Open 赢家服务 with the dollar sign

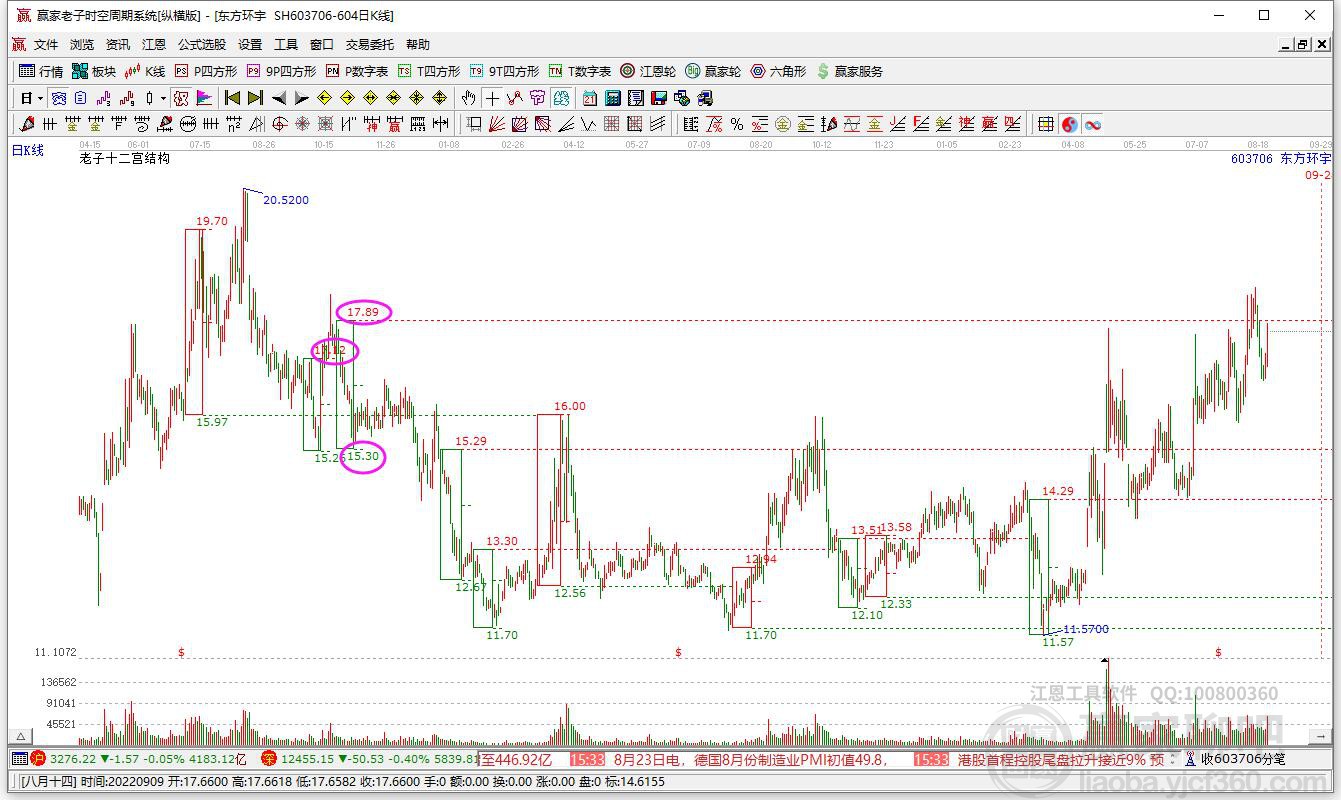point(850,71)
